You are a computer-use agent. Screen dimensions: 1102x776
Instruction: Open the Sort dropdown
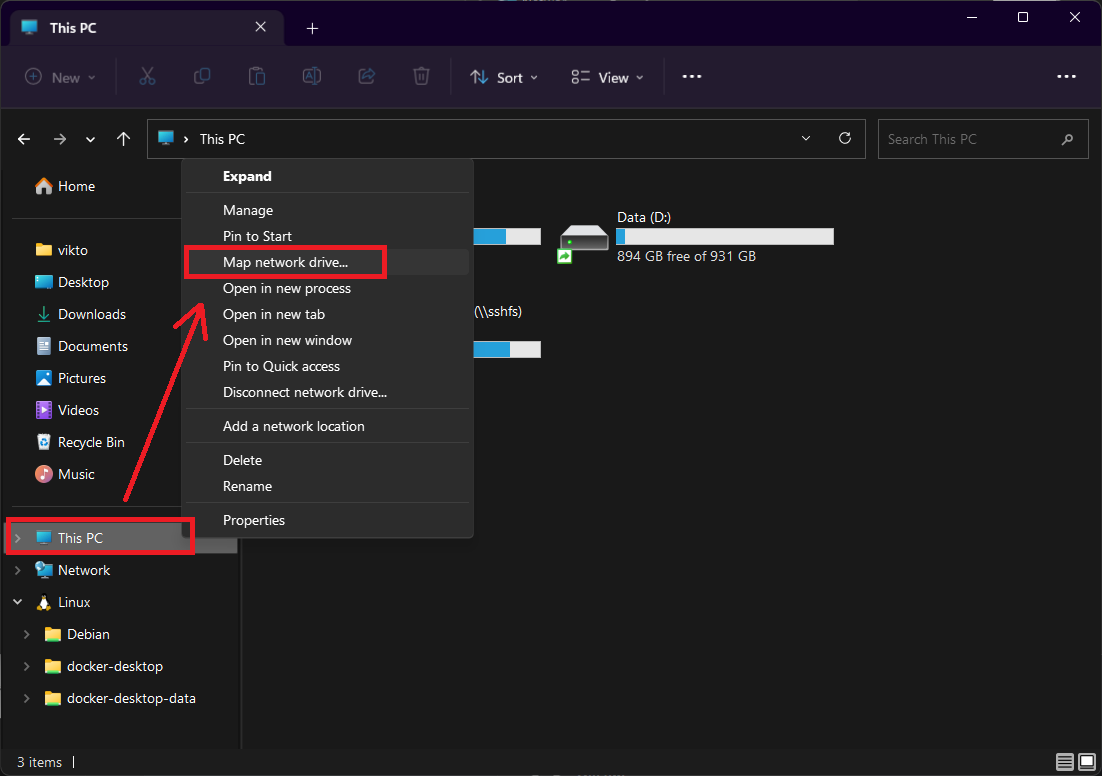pyautogui.click(x=504, y=77)
